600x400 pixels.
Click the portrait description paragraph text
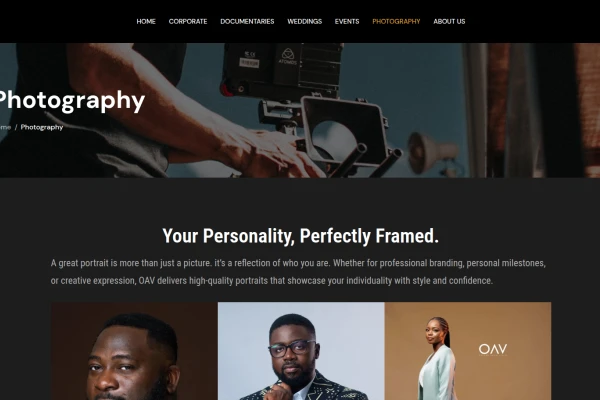coord(298,272)
